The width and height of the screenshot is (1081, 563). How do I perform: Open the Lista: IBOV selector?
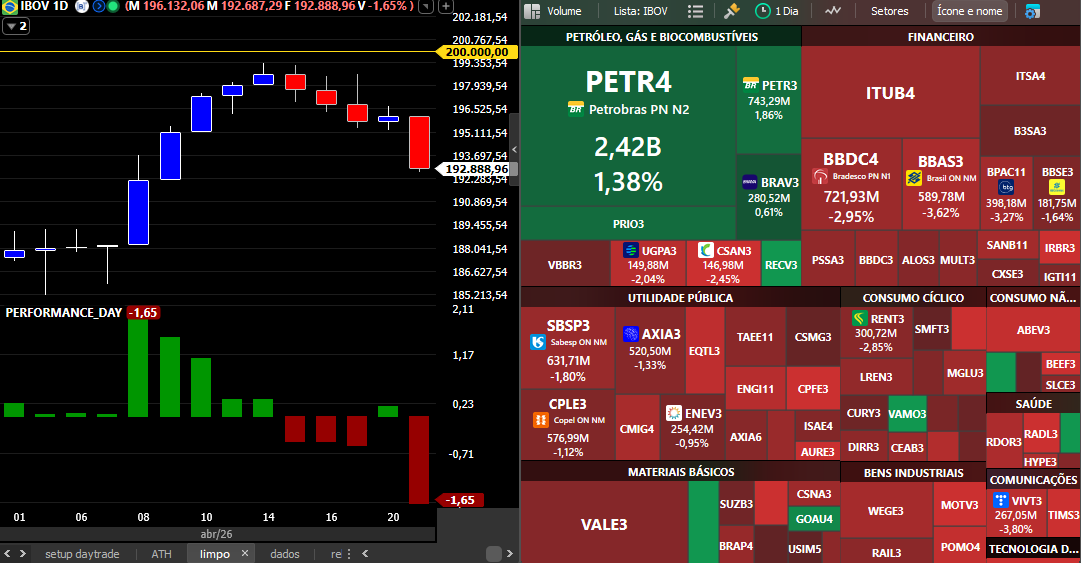coord(640,11)
